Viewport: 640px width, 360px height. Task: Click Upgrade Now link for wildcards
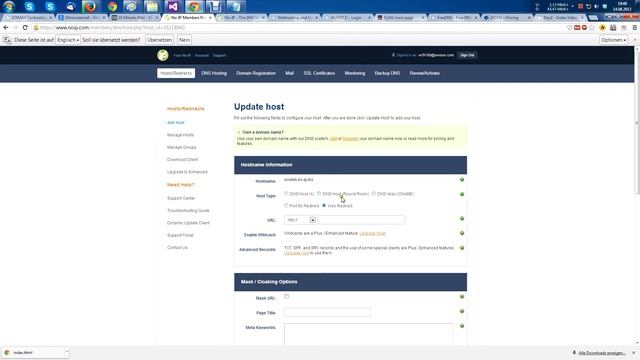coord(373,233)
